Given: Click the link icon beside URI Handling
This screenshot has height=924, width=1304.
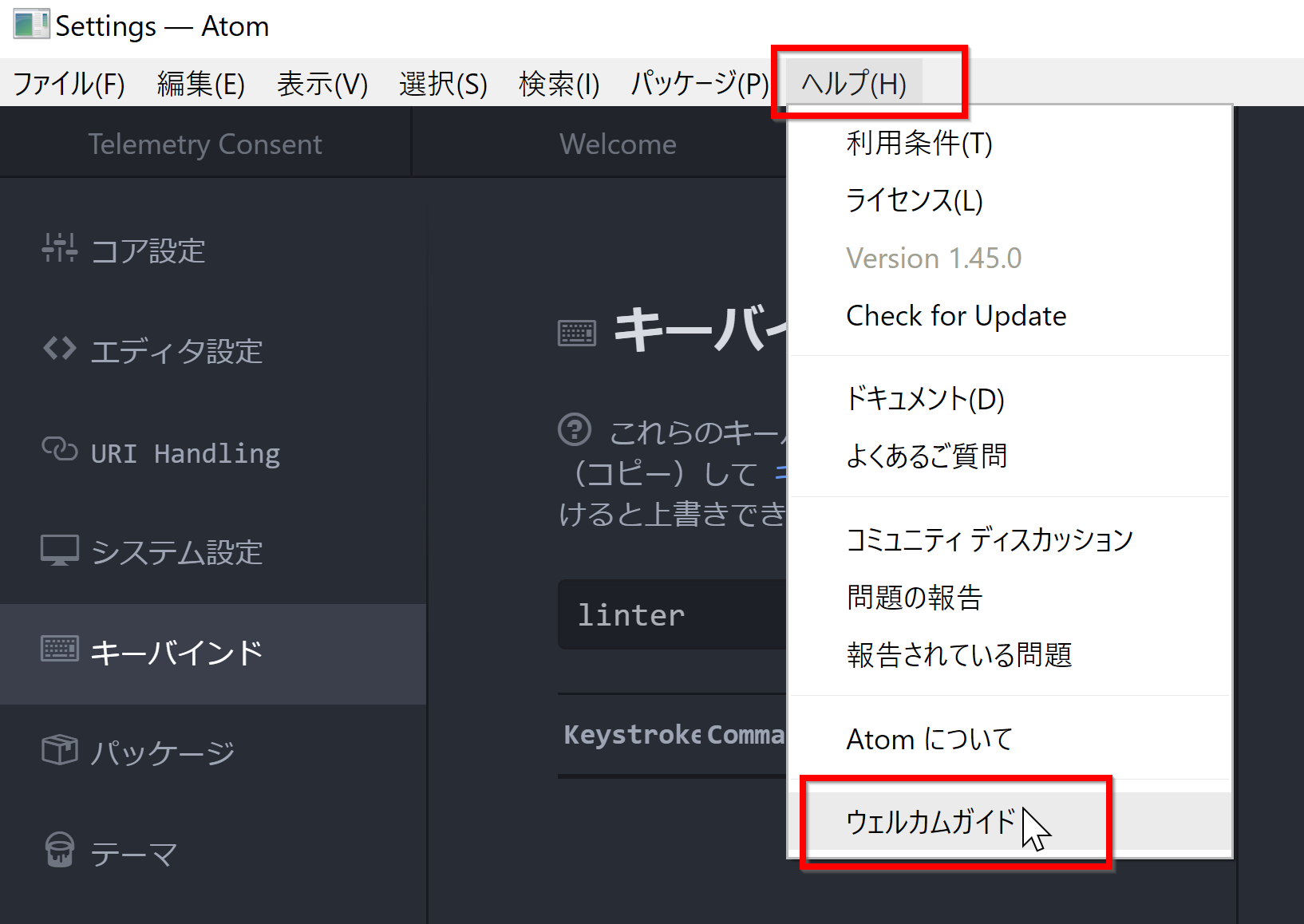Looking at the screenshot, I should click(60, 449).
